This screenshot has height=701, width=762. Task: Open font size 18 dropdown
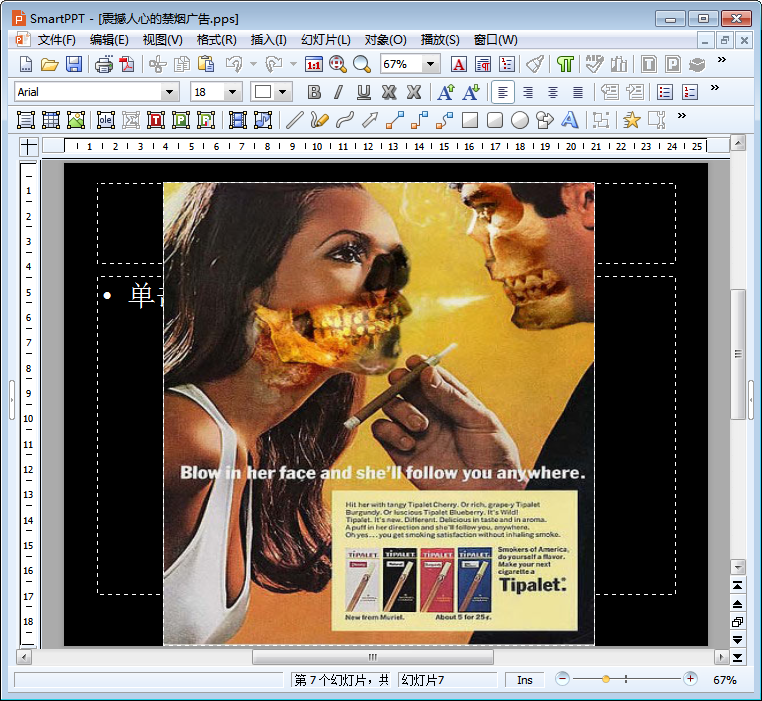[232, 92]
